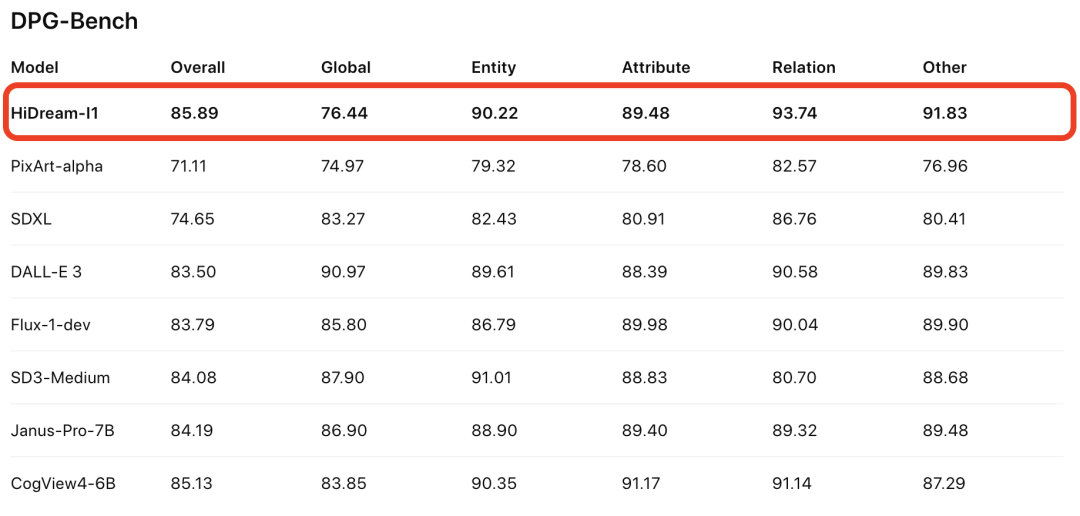Viewport: 1080px width, 516px height.
Task: Select HiDream-I1 Overall score 85.89
Action: pos(194,114)
